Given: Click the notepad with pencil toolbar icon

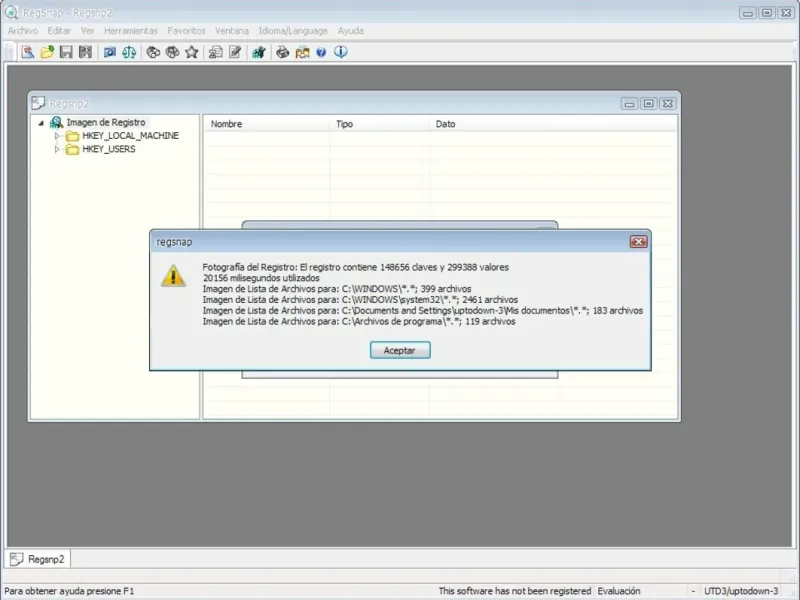Looking at the screenshot, I should coord(235,52).
